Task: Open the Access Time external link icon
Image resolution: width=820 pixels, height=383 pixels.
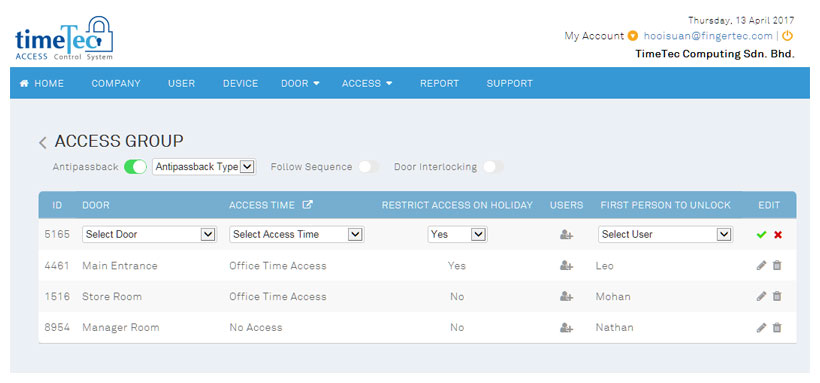Action: tap(308, 205)
